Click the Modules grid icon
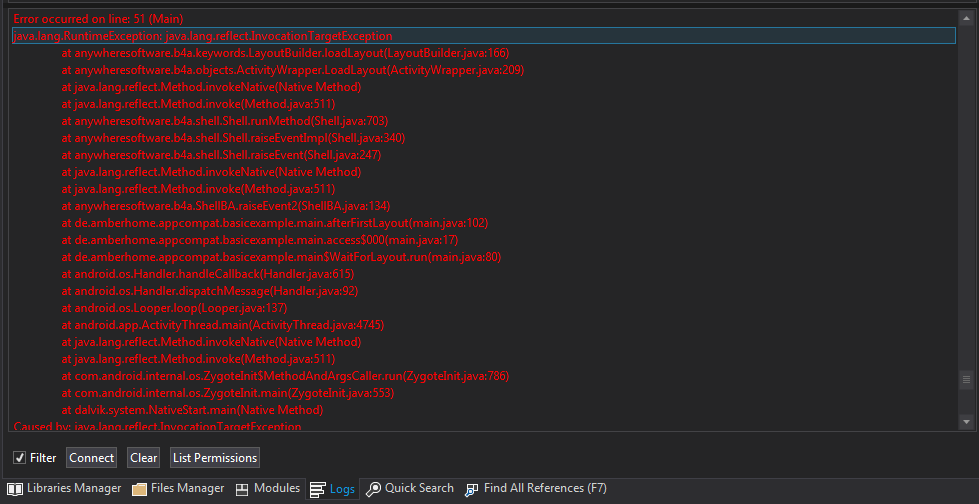 [x=243, y=489]
